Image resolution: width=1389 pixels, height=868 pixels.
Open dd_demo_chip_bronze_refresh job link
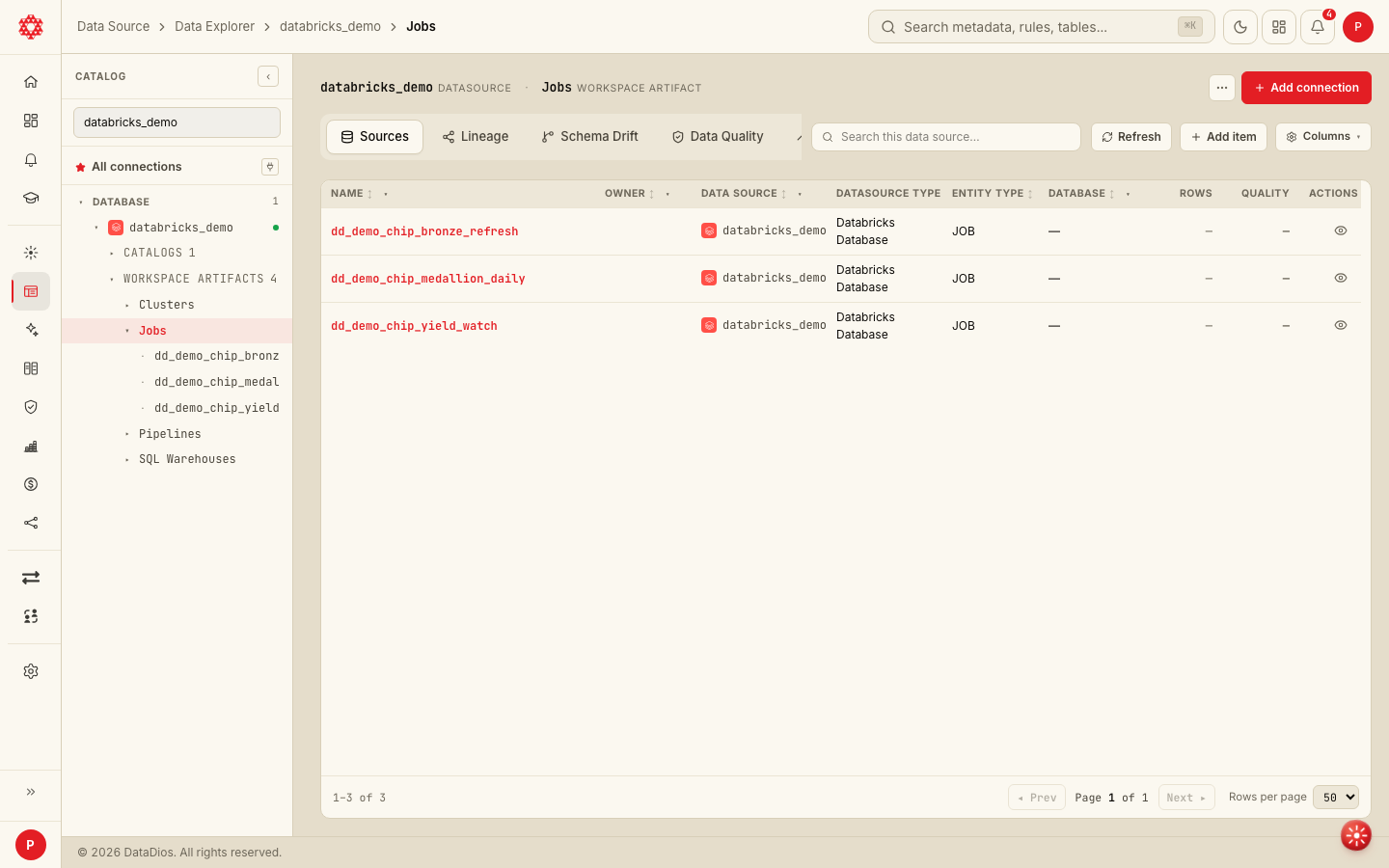point(424,231)
